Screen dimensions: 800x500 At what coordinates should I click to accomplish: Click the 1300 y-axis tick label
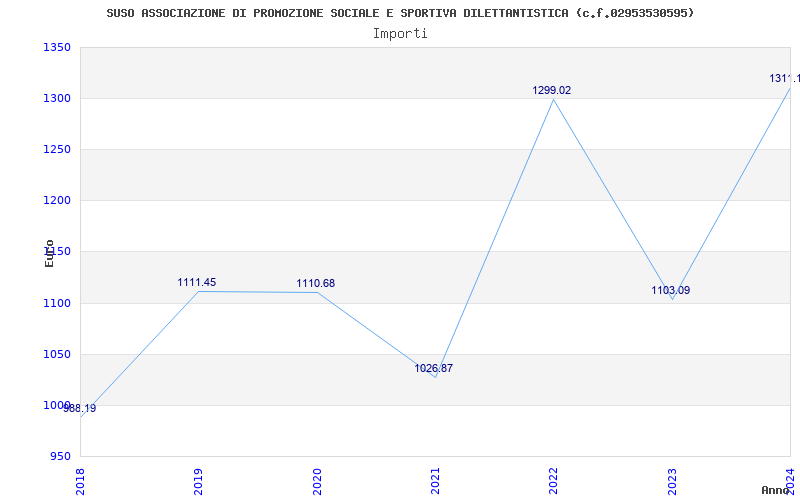tap(57, 98)
